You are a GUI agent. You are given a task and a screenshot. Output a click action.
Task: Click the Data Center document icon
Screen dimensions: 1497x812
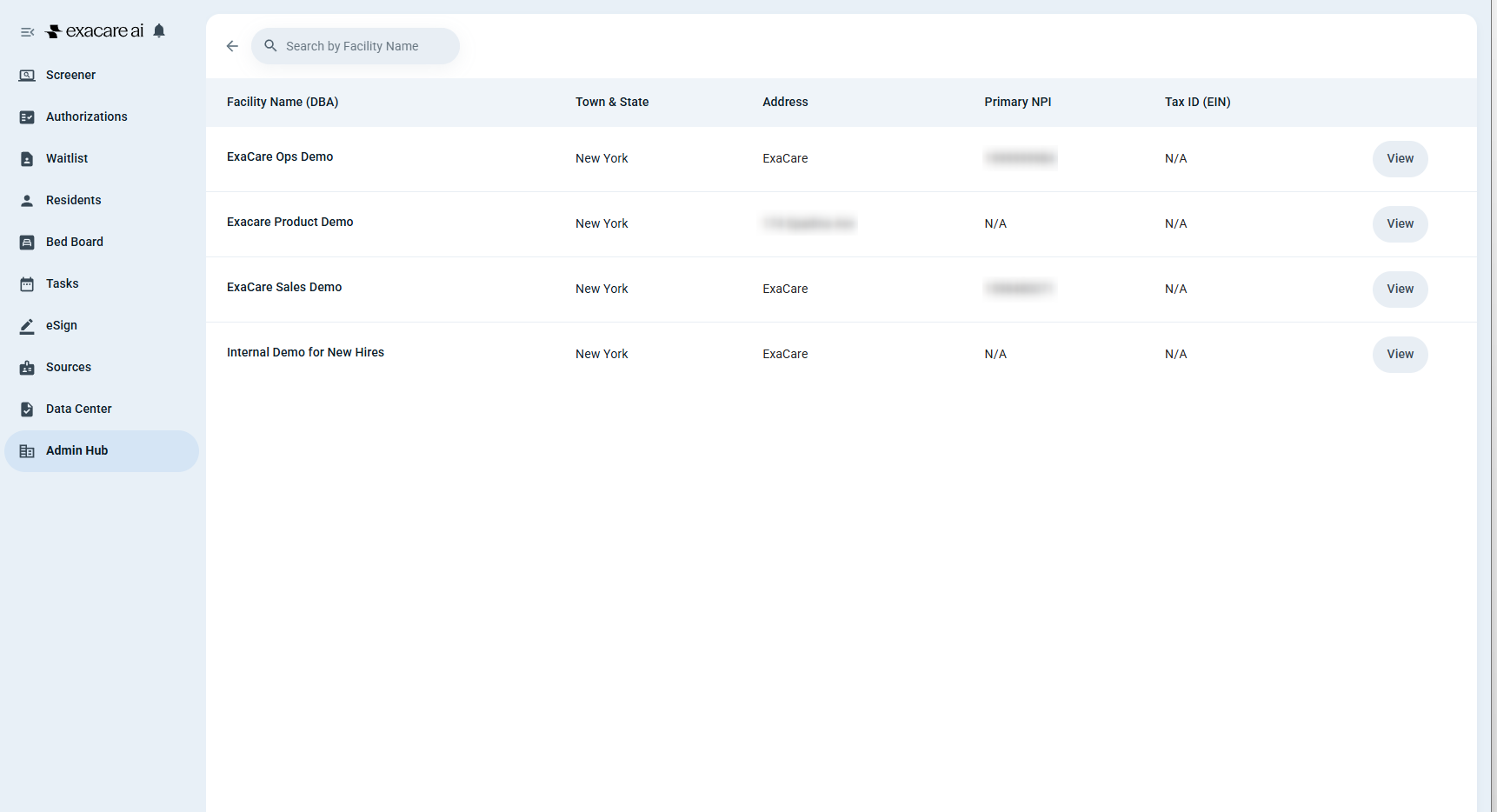(27, 409)
